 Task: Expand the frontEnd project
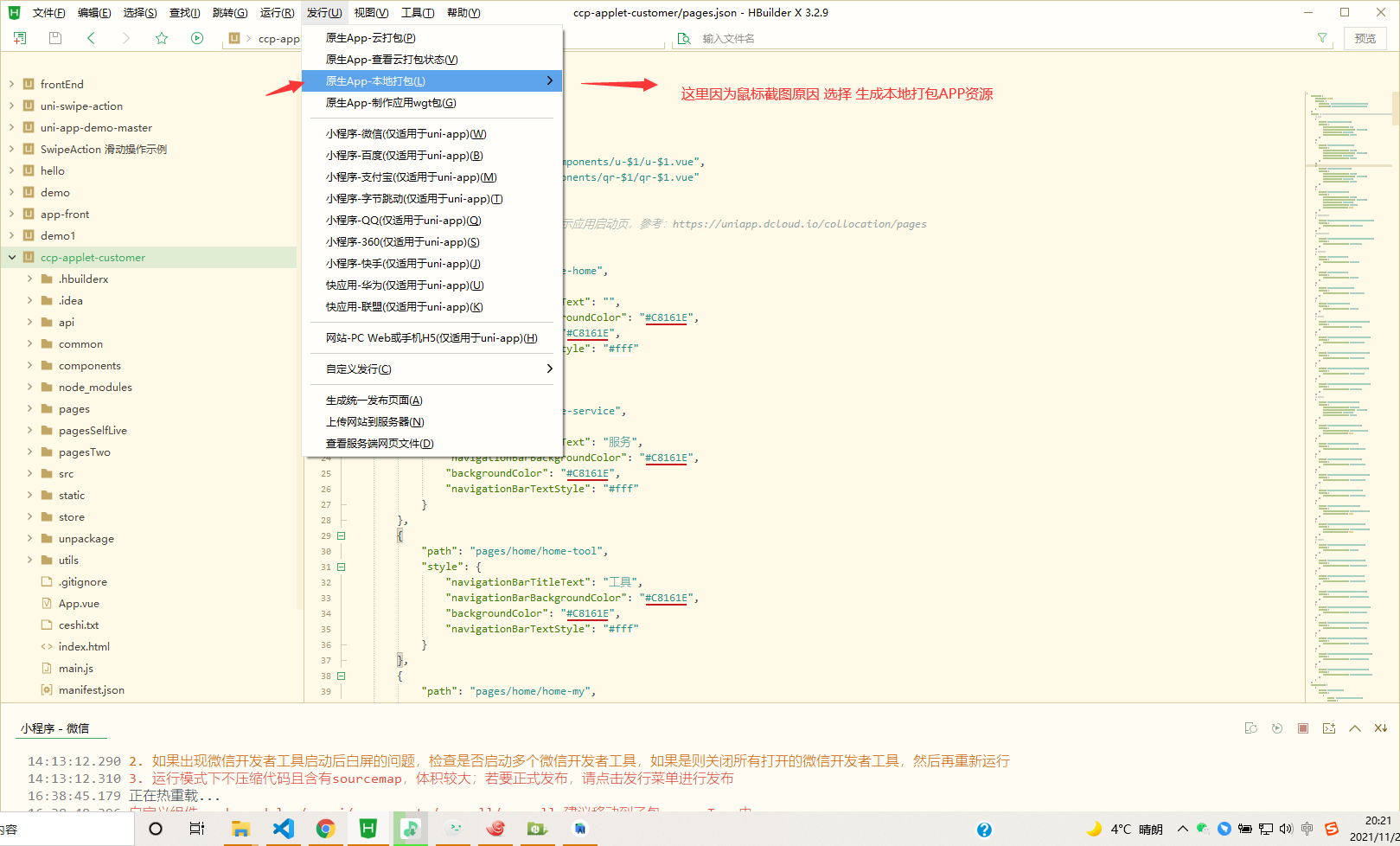click(x=11, y=84)
